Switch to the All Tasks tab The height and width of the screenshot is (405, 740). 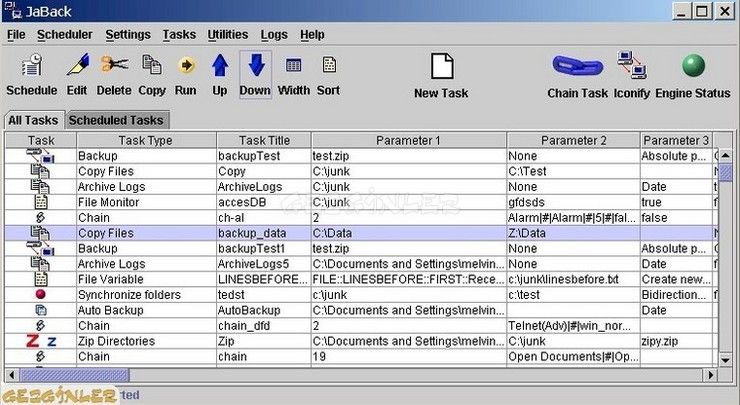33,120
